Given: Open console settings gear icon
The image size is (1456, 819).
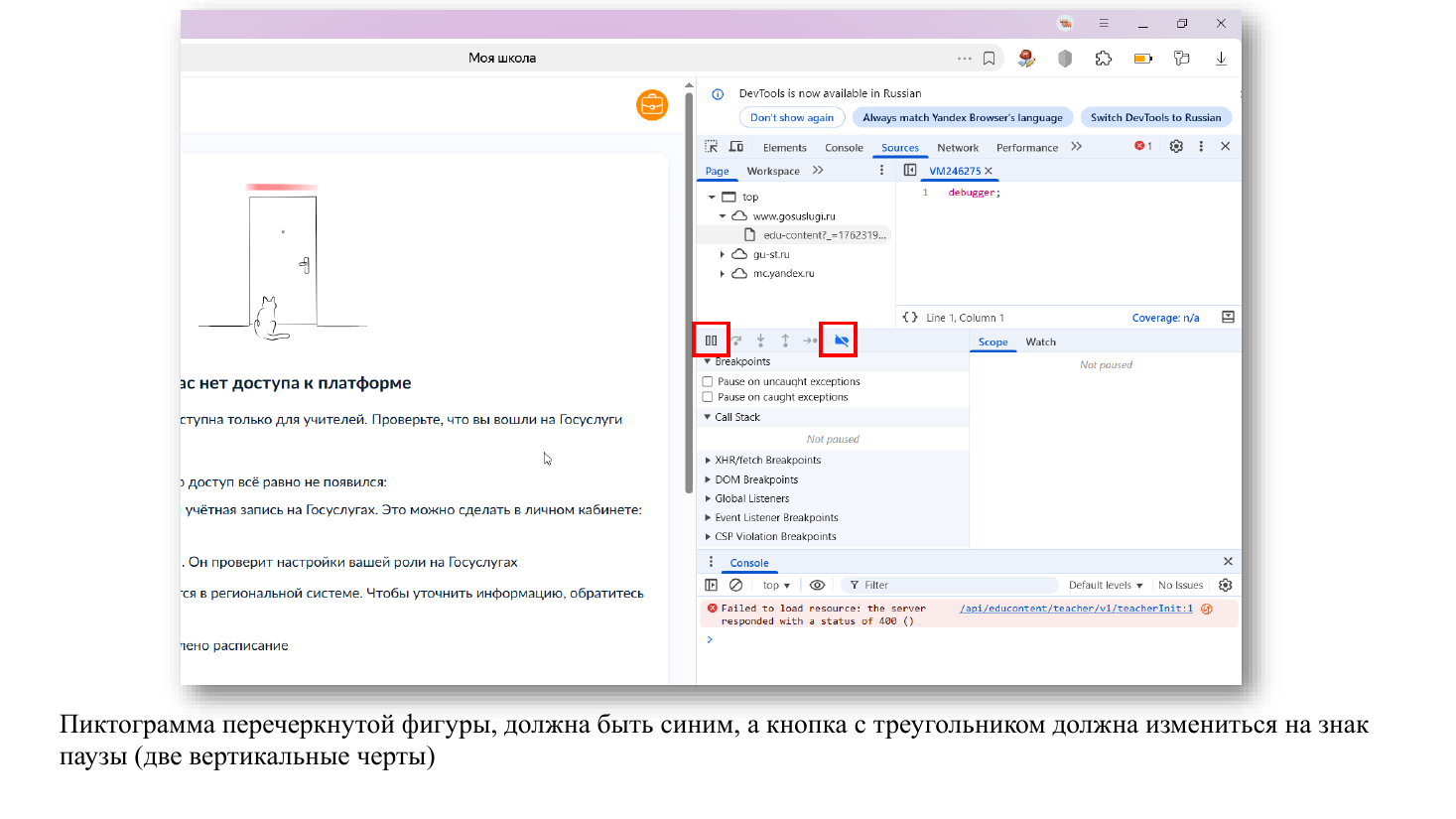Looking at the screenshot, I should click(1226, 585).
